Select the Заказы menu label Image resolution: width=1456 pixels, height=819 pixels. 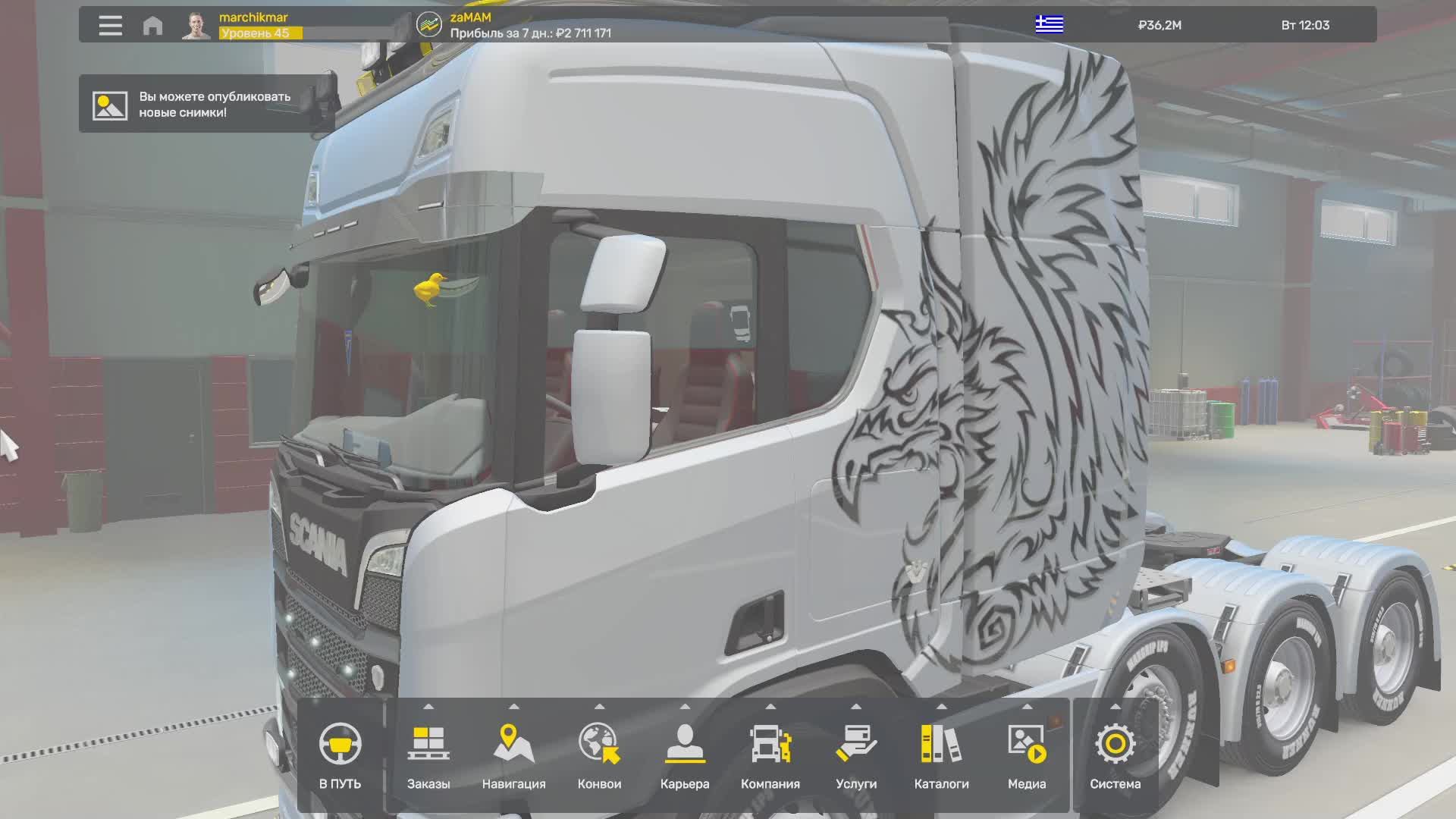(x=428, y=784)
